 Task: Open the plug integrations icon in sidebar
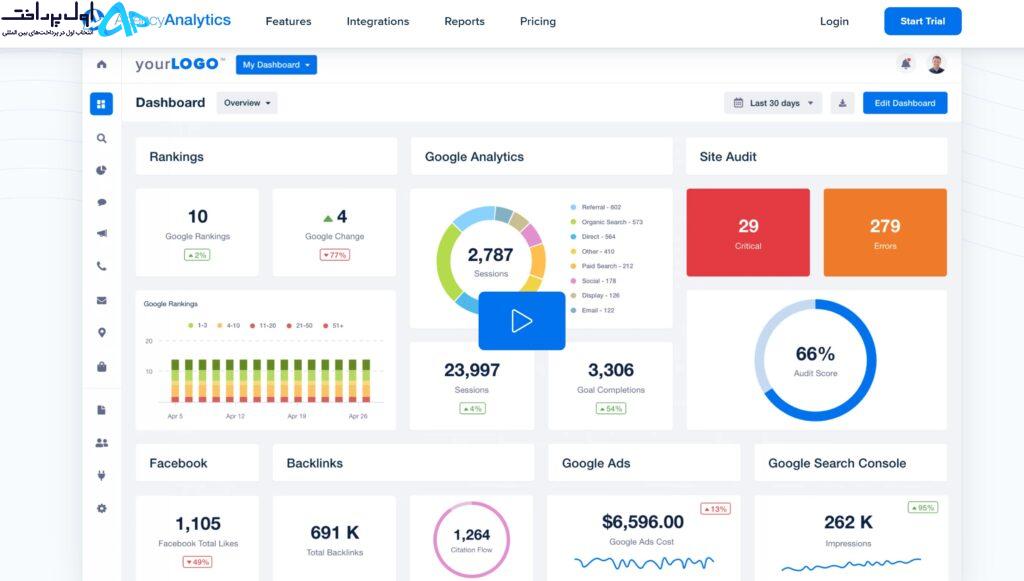click(101, 475)
